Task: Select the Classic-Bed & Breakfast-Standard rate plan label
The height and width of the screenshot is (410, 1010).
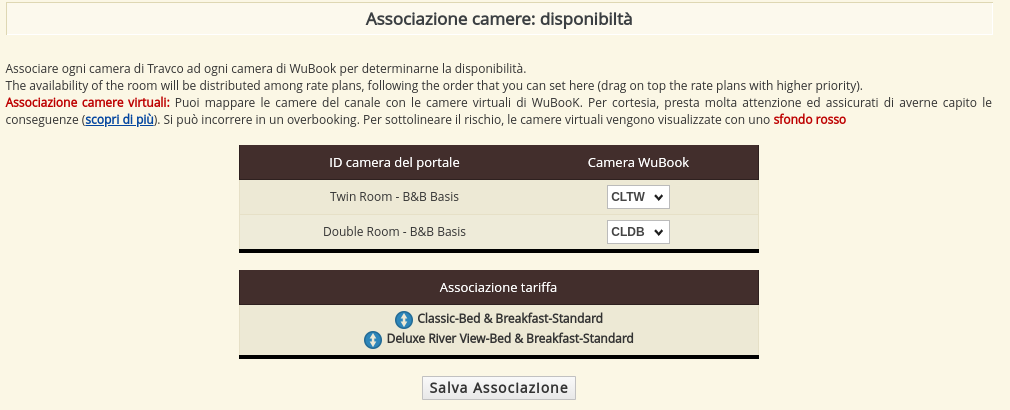Action: tap(510, 319)
